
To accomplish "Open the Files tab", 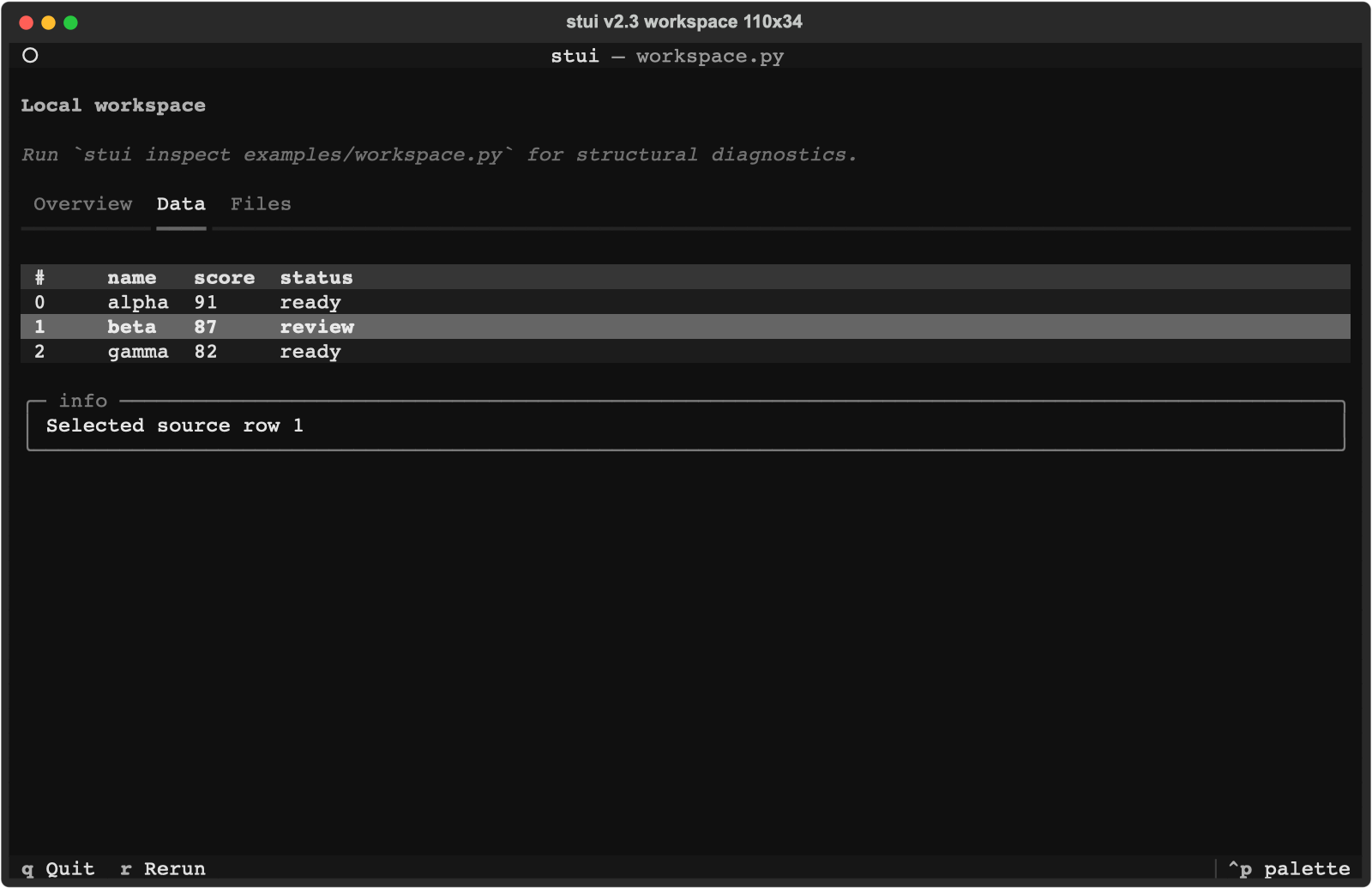I will click(x=261, y=204).
